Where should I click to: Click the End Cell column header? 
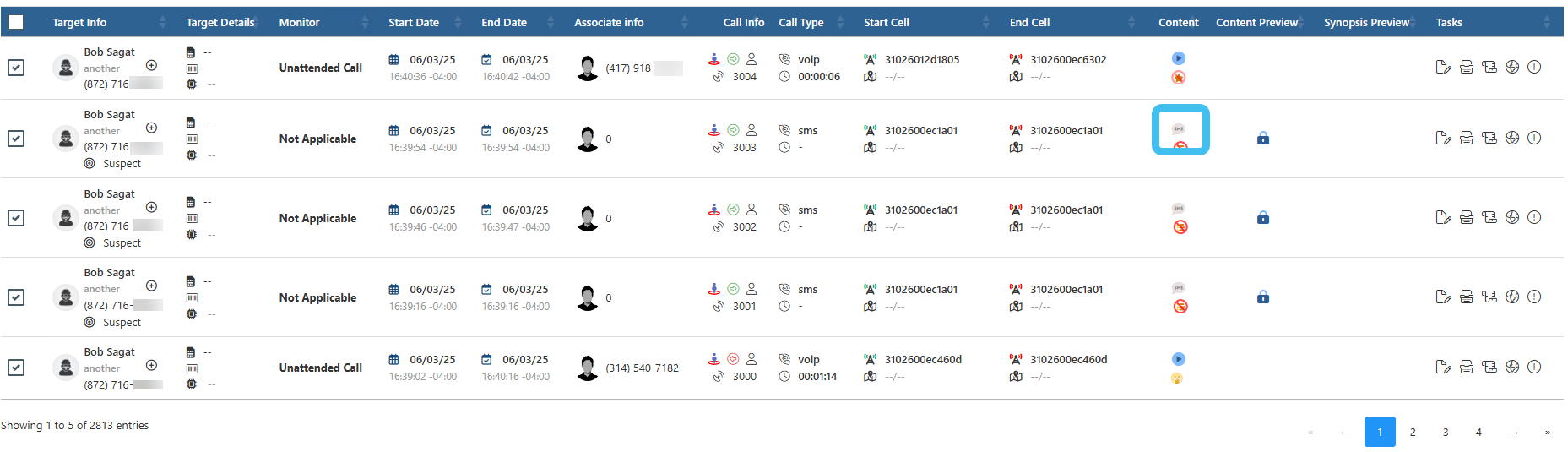(x=1029, y=23)
